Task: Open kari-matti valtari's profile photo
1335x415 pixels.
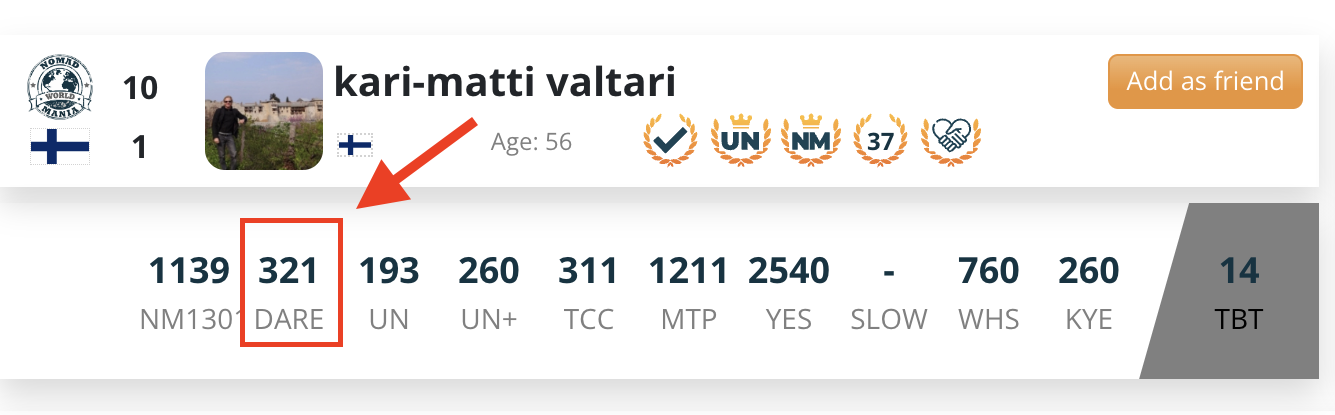Action: (264, 111)
